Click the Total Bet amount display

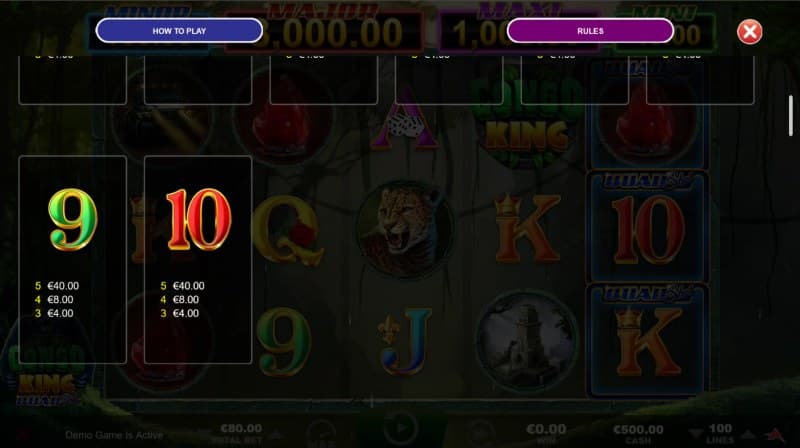[241, 433]
